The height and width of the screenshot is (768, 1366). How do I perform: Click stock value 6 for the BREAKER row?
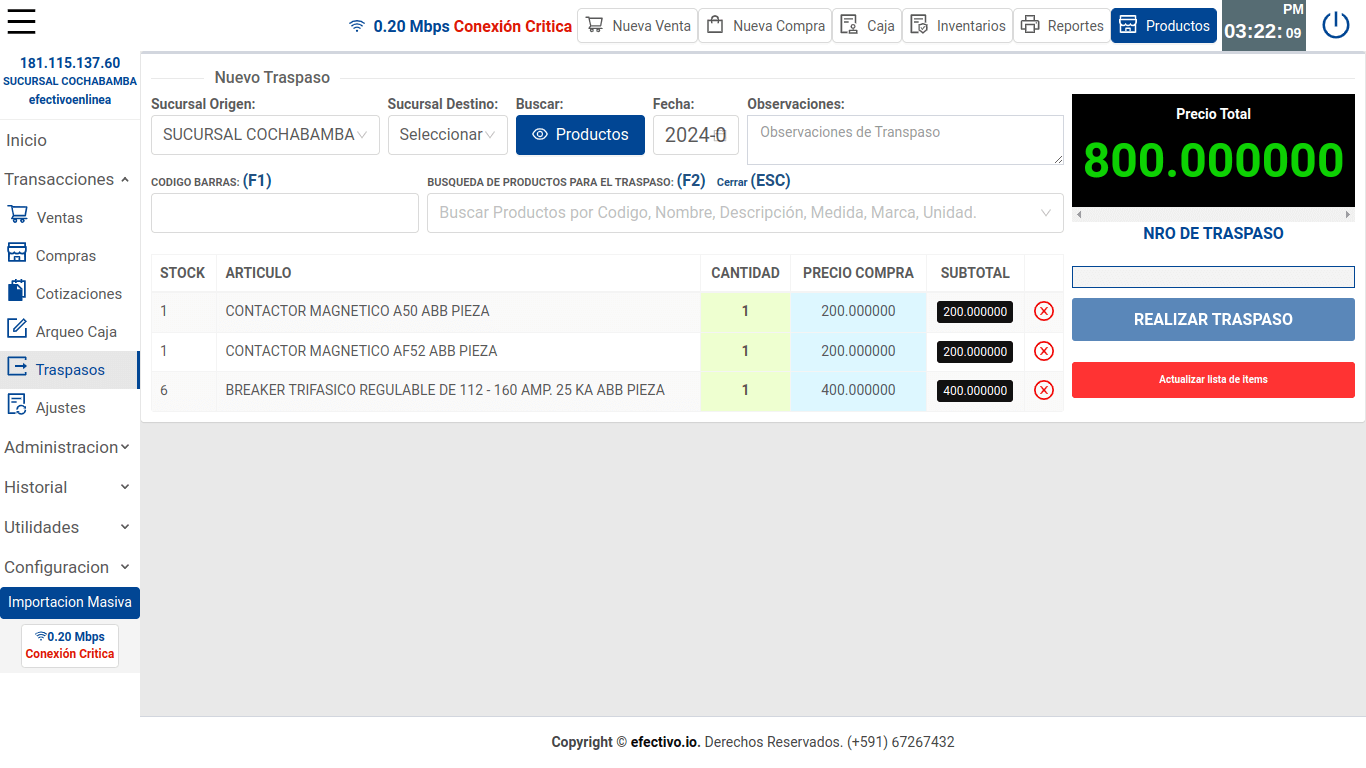164,390
